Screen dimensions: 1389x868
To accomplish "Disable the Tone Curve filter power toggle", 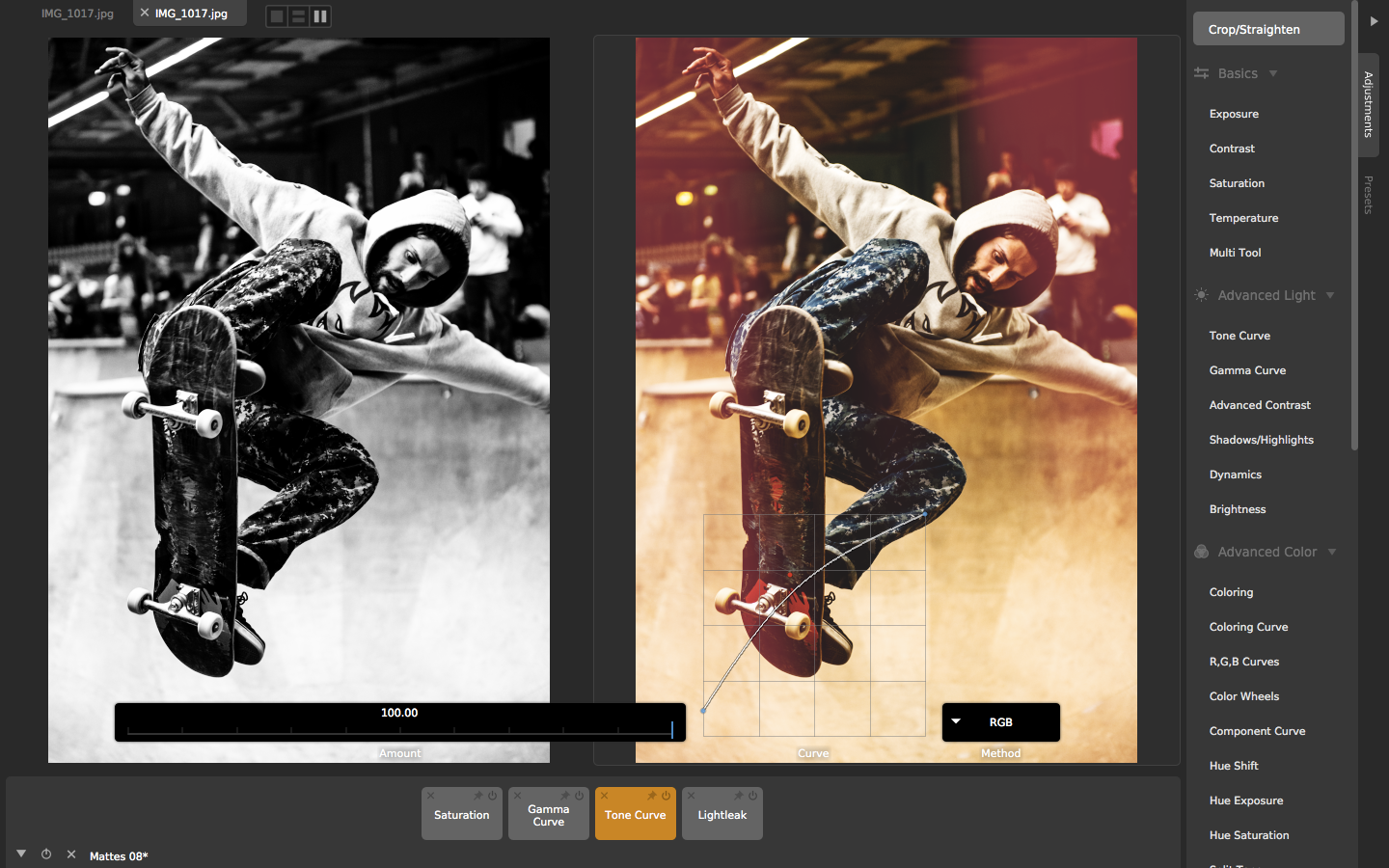I will (x=667, y=796).
